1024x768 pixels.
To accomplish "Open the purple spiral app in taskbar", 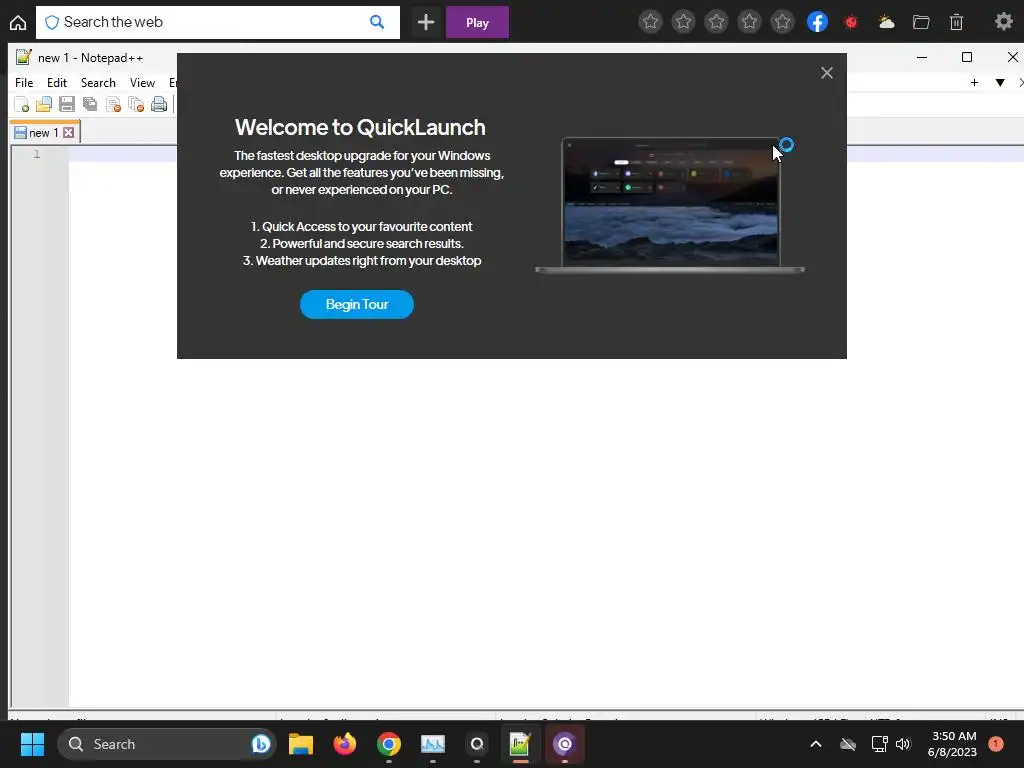I will click(564, 744).
